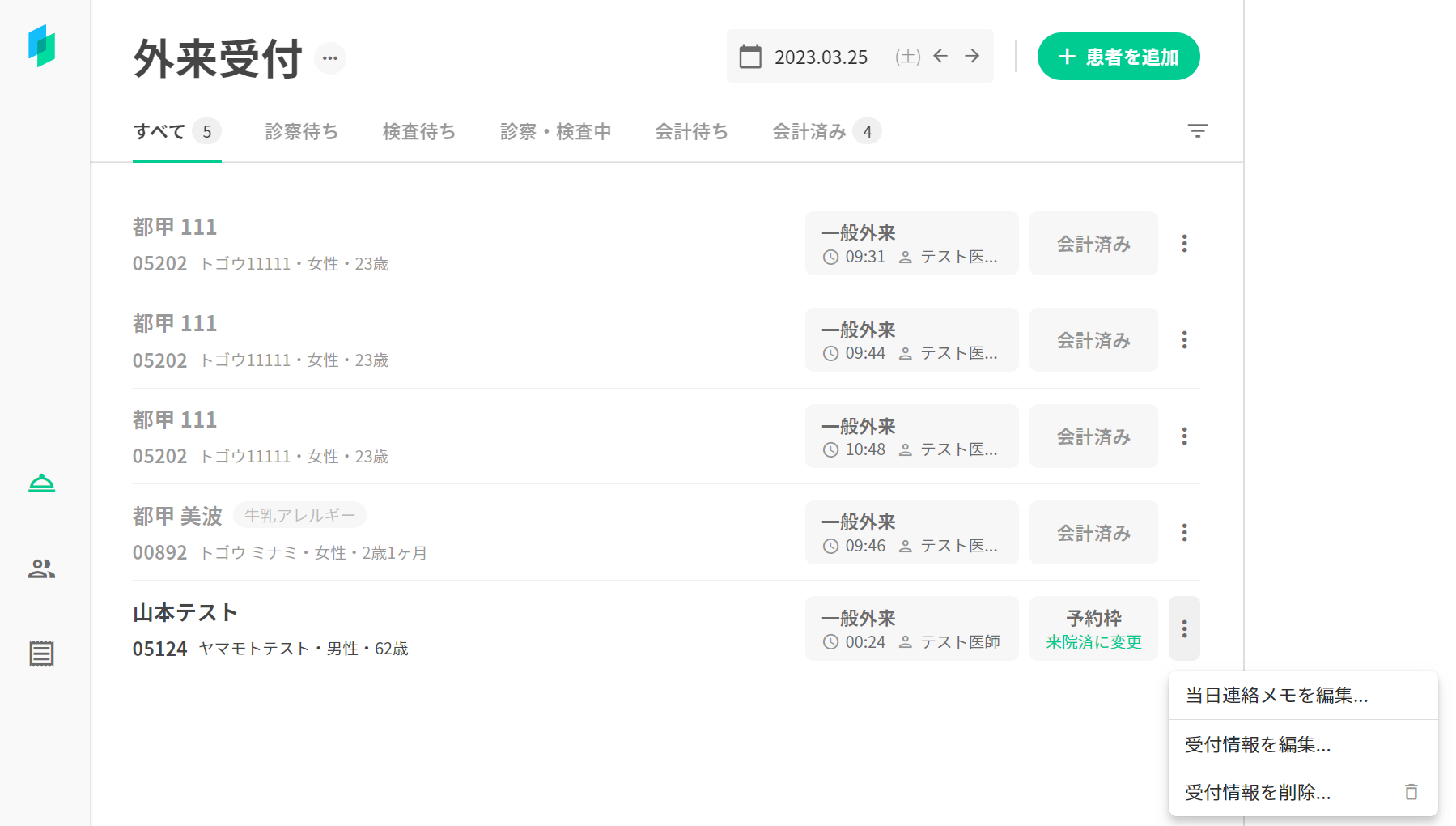Click 来院済に変更 for 山本テスト
The height and width of the screenshot is (826, 1456).
click(1093, 642)
